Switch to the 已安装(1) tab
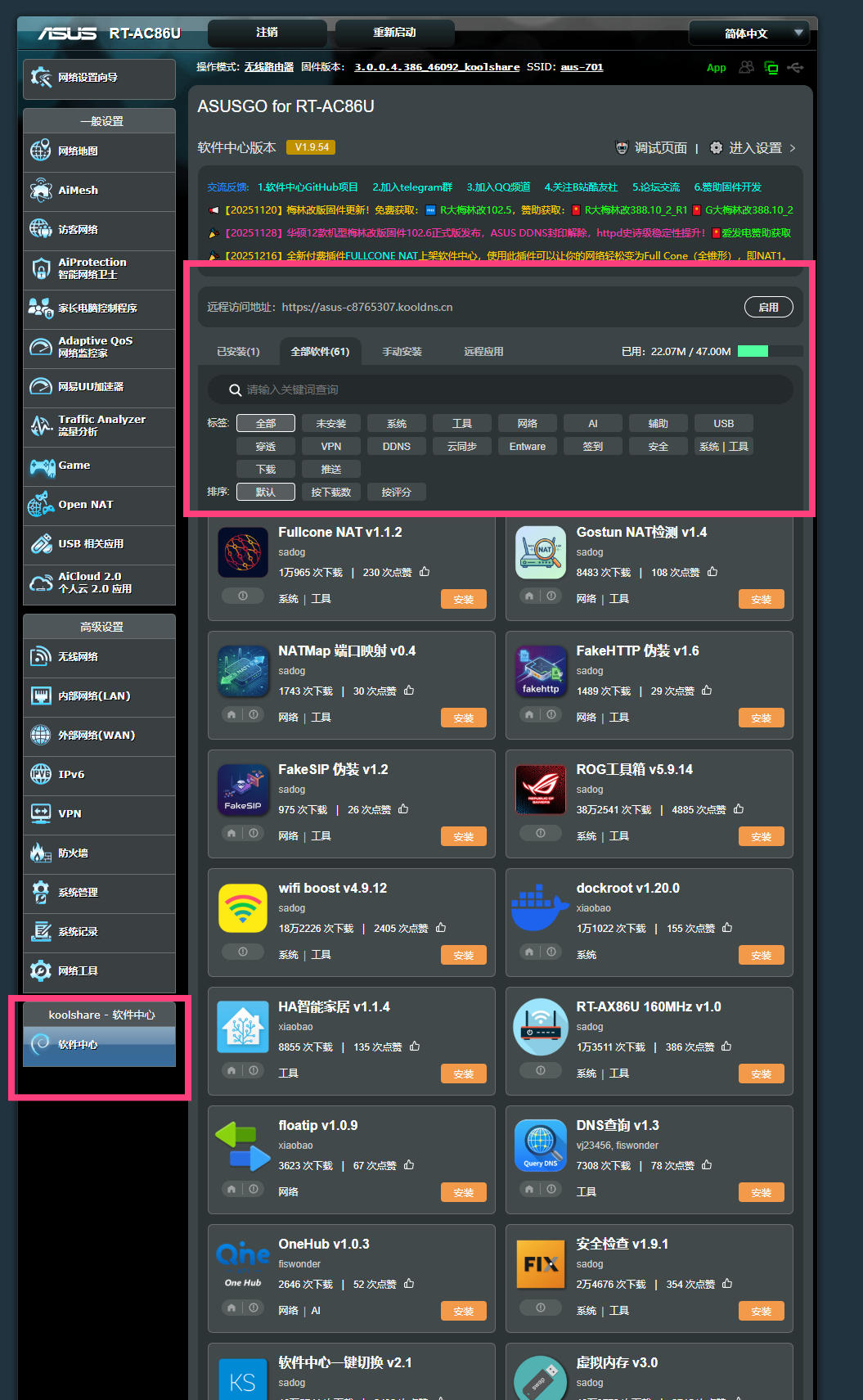 (238, 352)
